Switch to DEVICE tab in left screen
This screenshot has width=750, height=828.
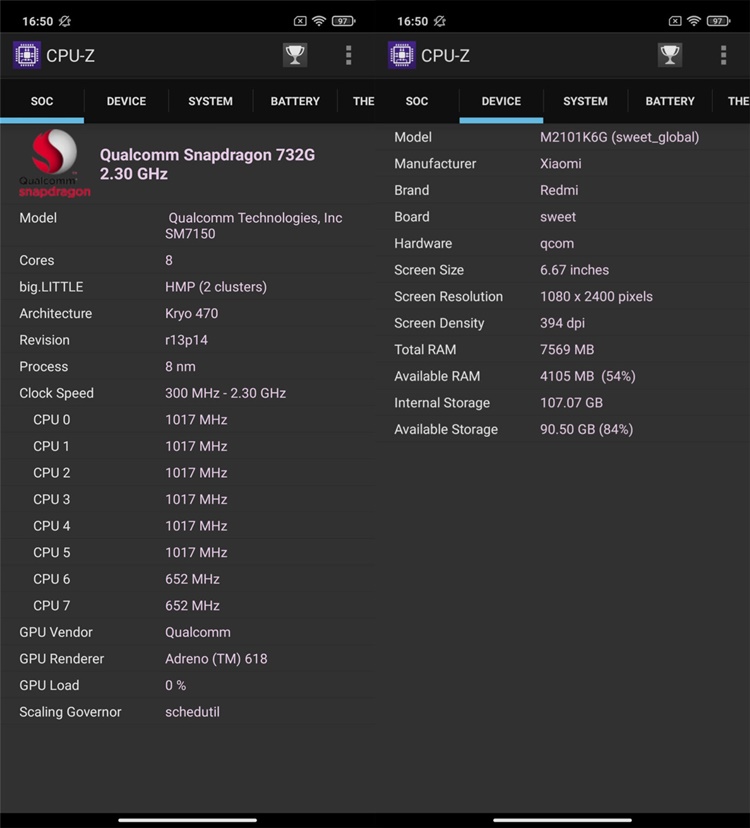click(x=126, y=101)
